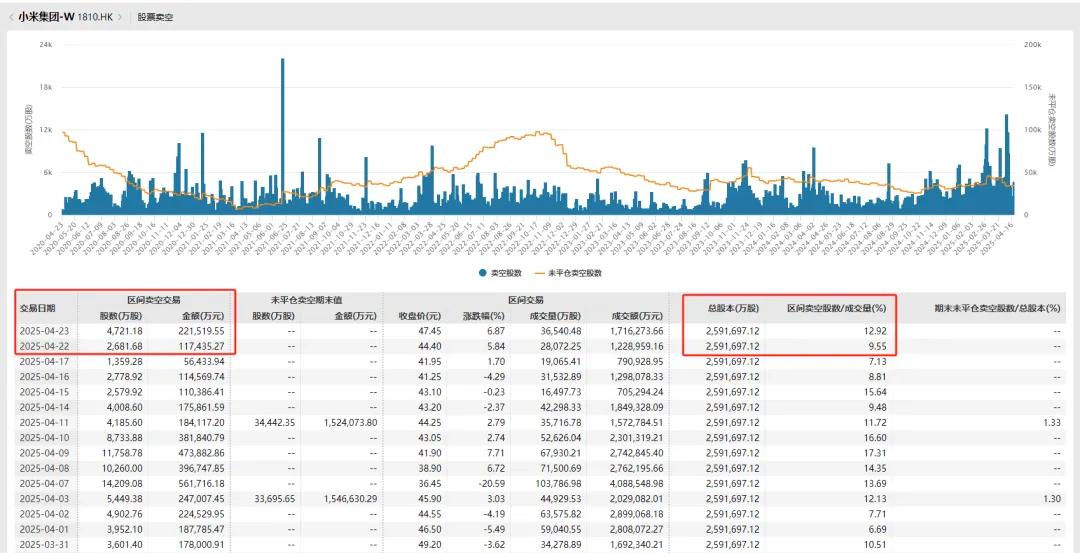Sort by 成交量(万股) column header

coord(552,316)
